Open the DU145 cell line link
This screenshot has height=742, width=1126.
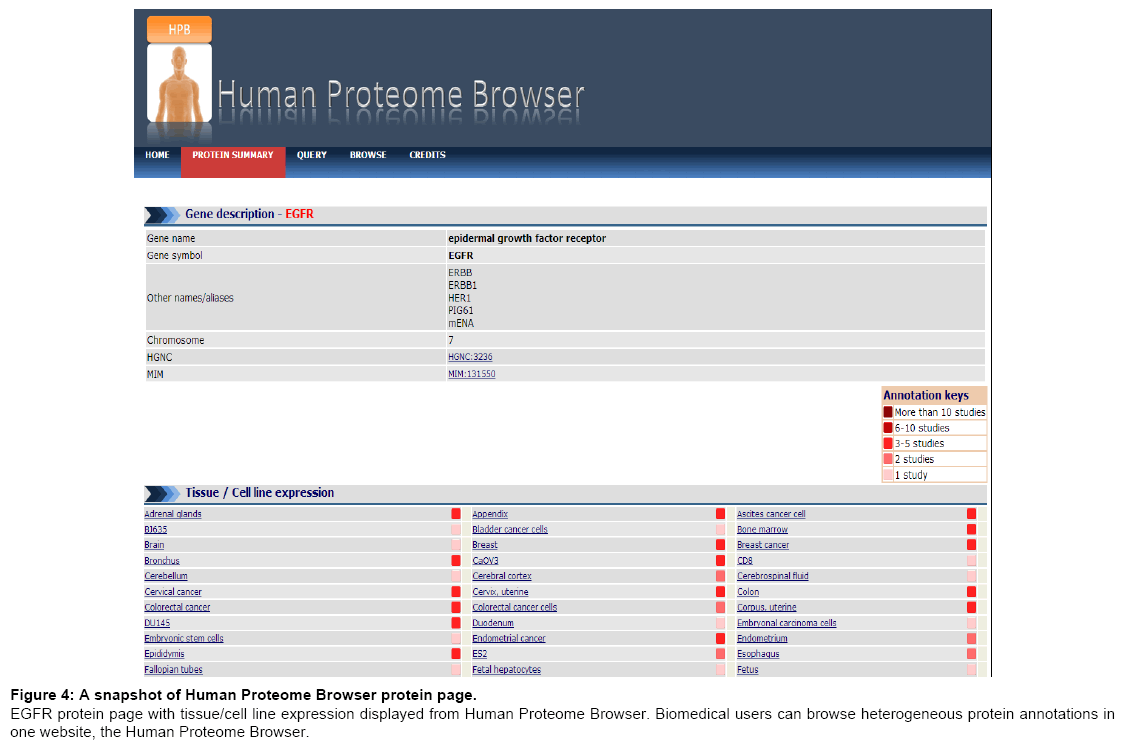pos(157,623)
